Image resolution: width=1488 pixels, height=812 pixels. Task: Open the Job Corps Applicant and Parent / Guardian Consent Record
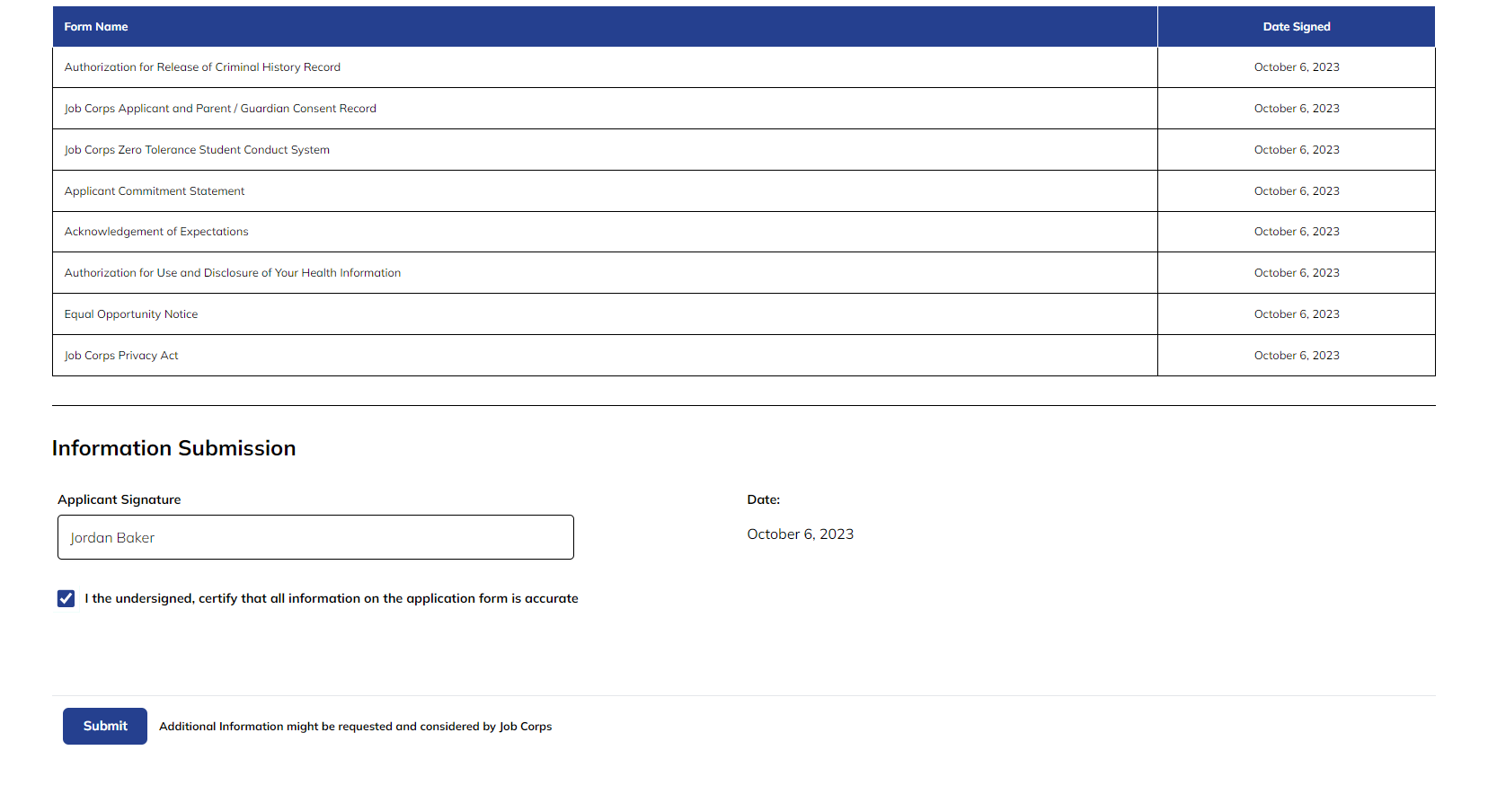coord(220,108)
